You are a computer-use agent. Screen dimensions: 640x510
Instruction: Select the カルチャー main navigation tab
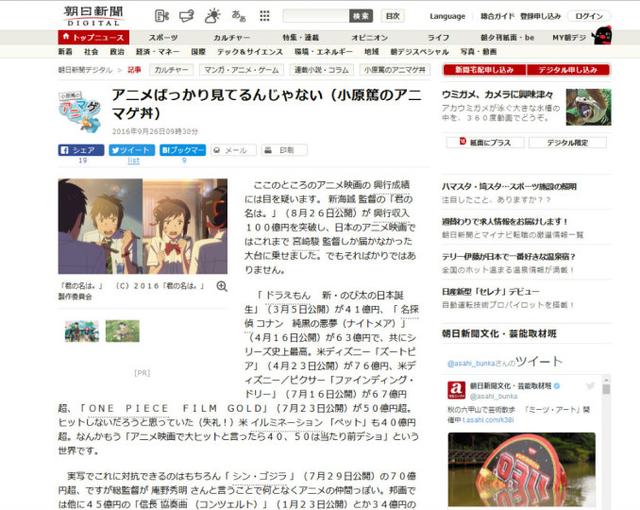[x=232, y=38]
